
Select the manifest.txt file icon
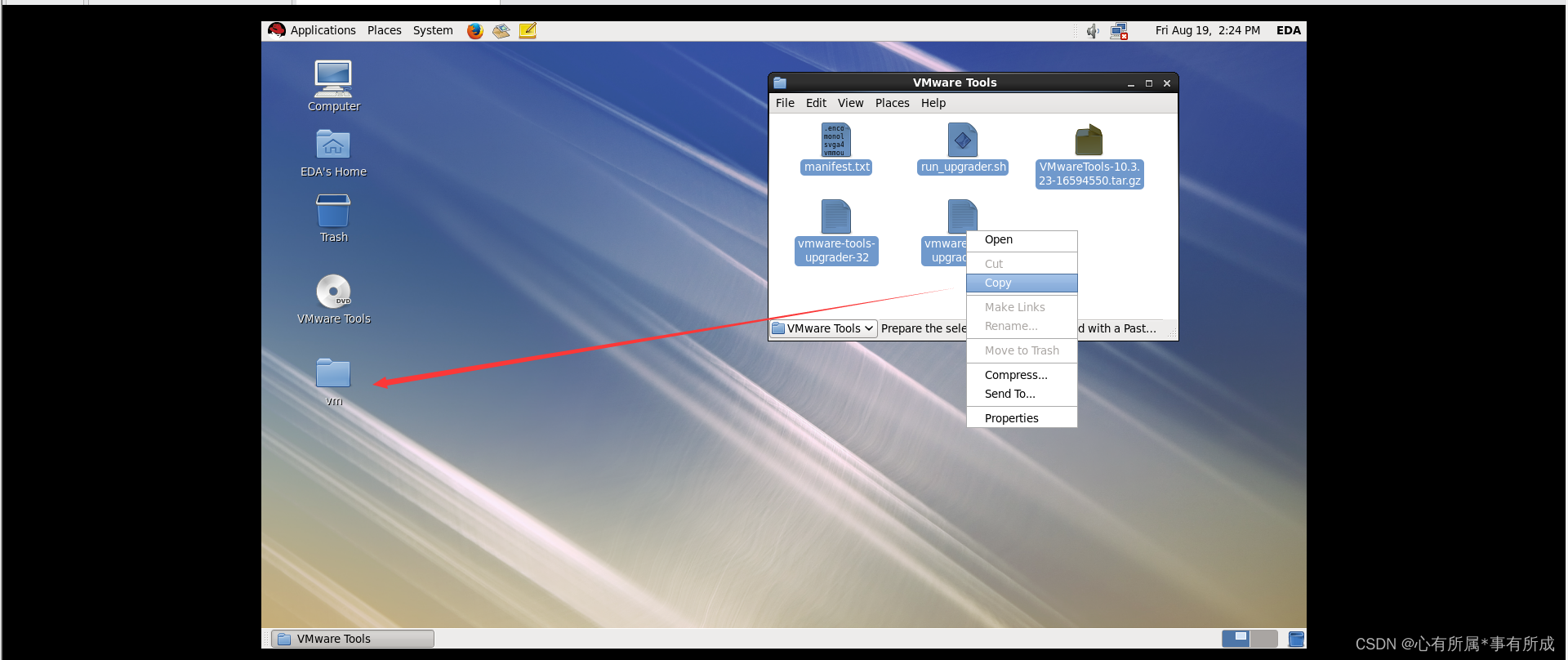click(x=836, y=140)
